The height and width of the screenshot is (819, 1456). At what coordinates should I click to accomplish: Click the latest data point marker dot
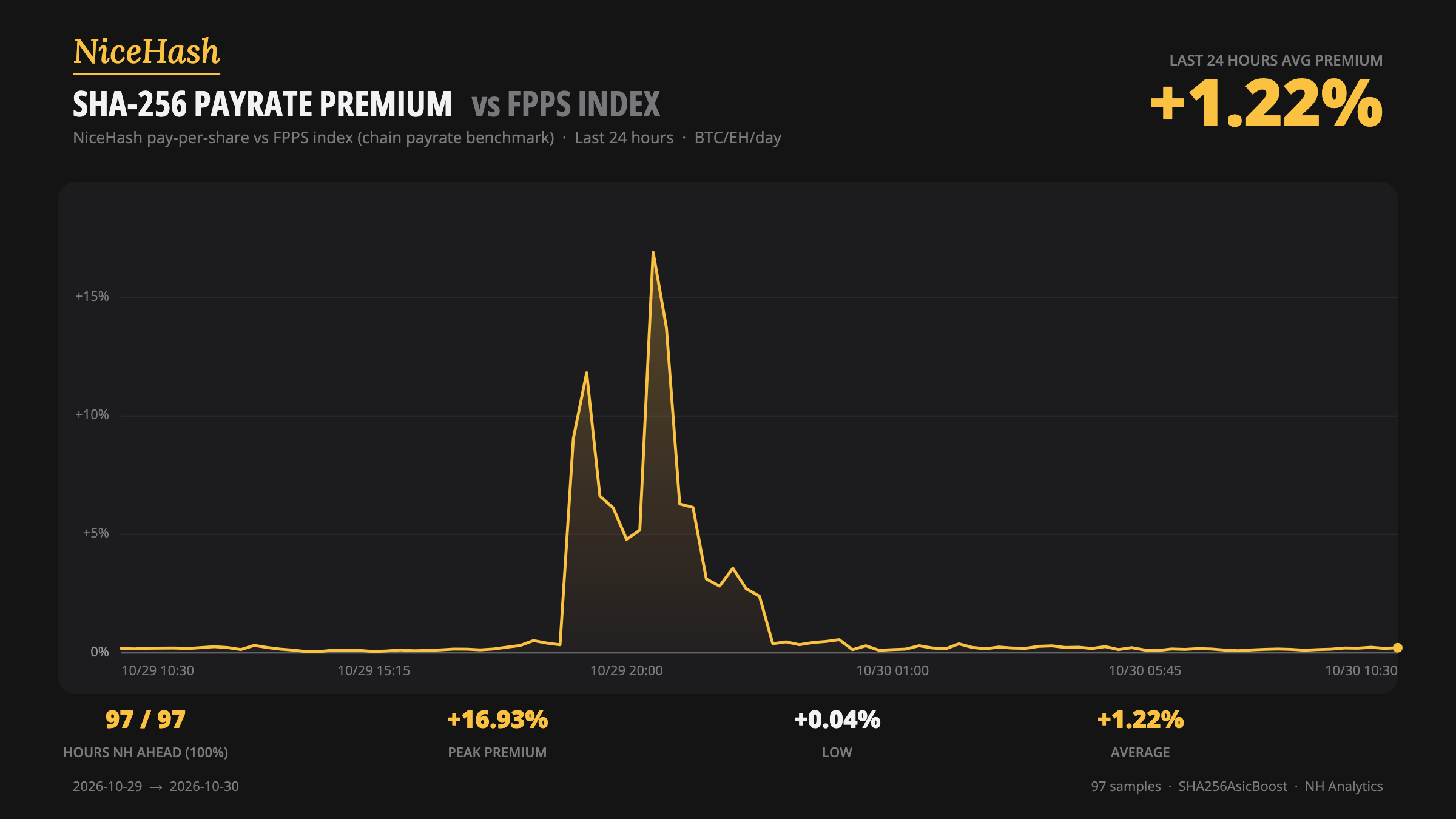pos(1397,648)
